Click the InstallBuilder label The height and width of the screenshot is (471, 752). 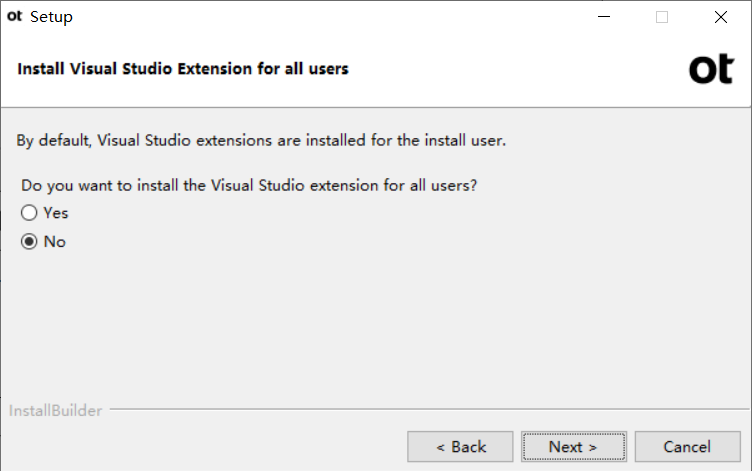[x=55, y=411]
